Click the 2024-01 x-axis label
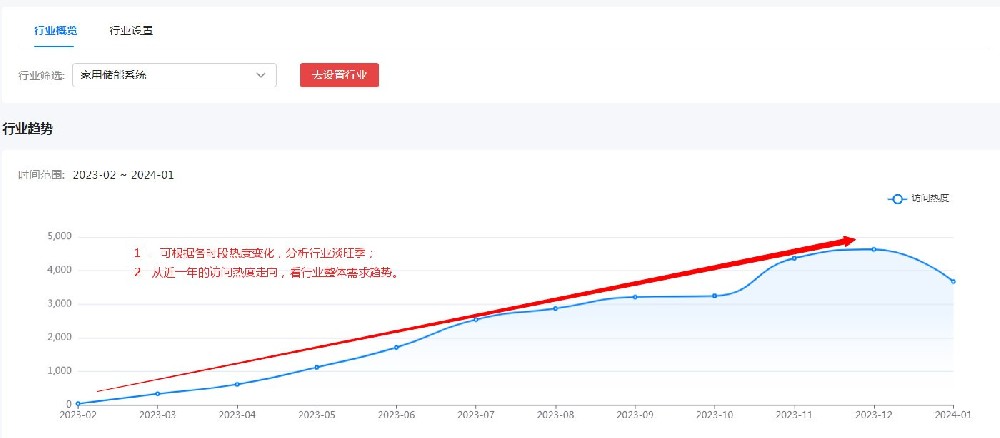This screenshot has width=1000, height=438. point(953,414)
